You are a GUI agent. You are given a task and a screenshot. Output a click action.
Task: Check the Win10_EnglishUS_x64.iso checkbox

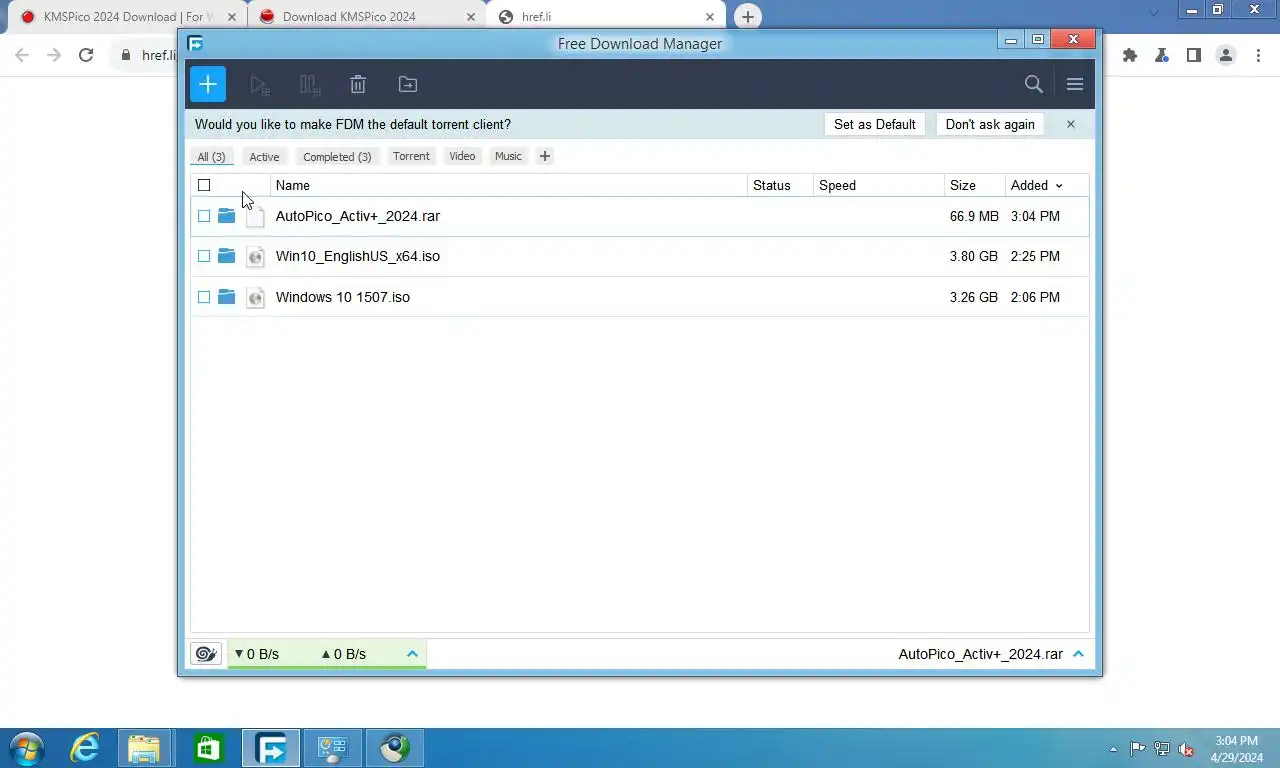[204, 256]
